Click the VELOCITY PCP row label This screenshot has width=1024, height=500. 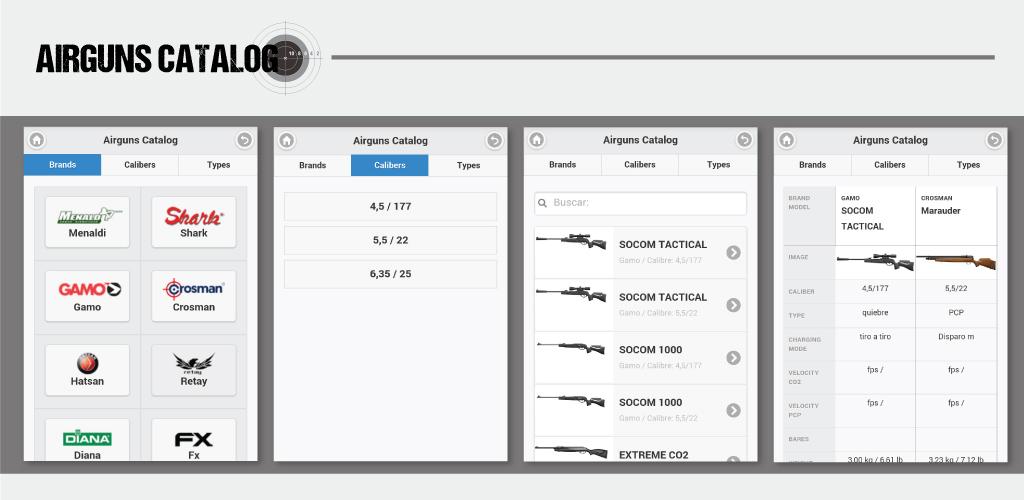pyautogui.click(x=803, y=410)
